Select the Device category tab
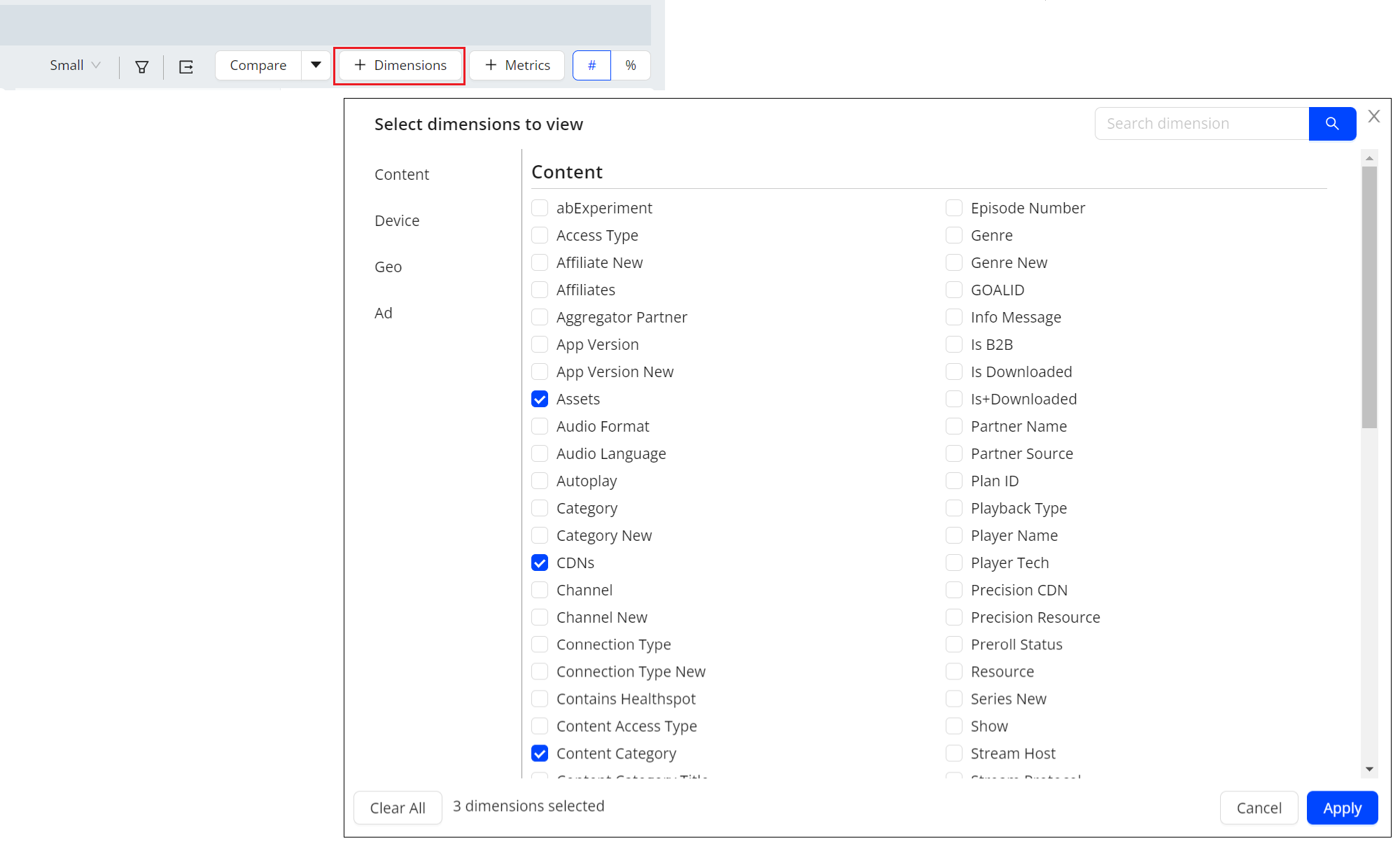 [x=397, y=220]
